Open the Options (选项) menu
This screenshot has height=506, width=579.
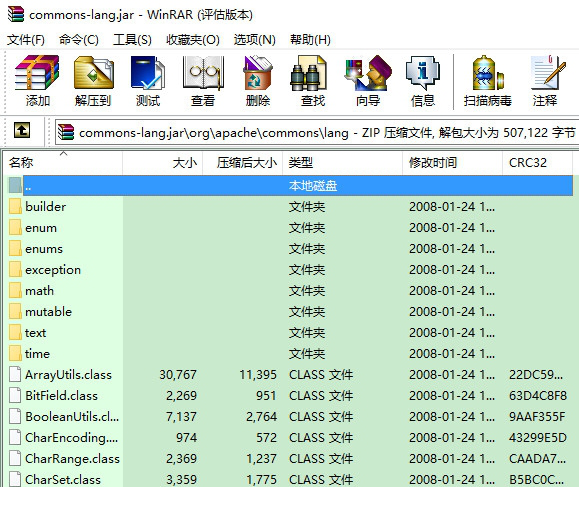point(254,40)
